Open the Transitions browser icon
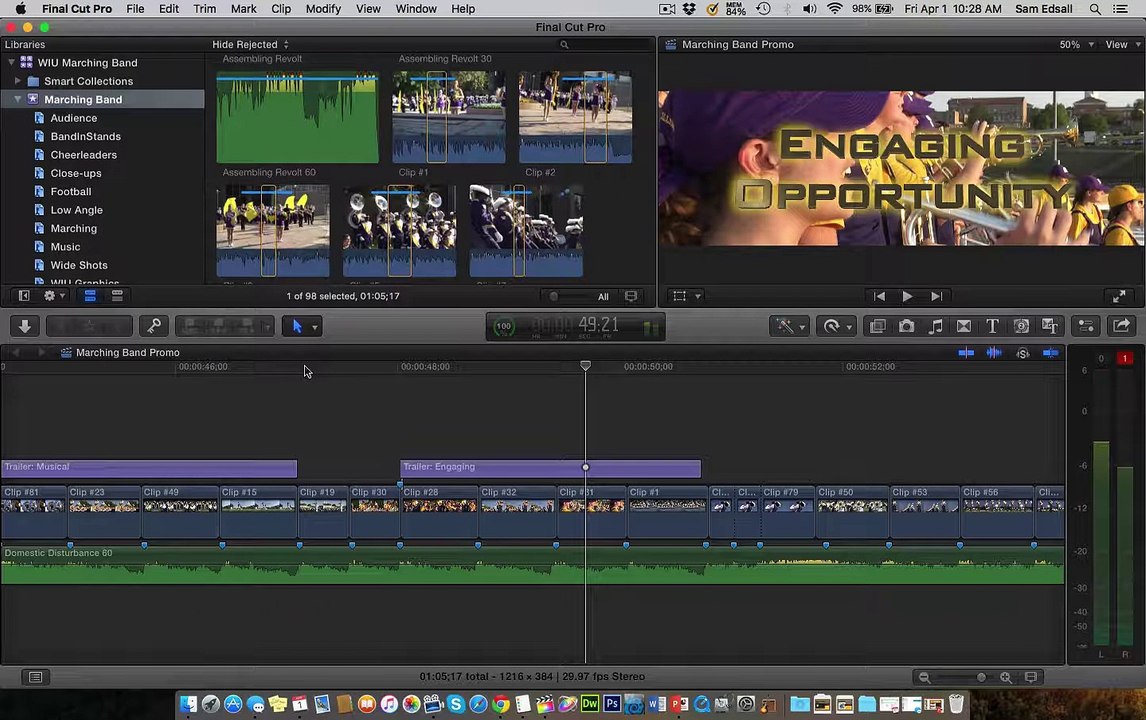The width and height of the screenshot is (1146, 720). pos(964,326)
